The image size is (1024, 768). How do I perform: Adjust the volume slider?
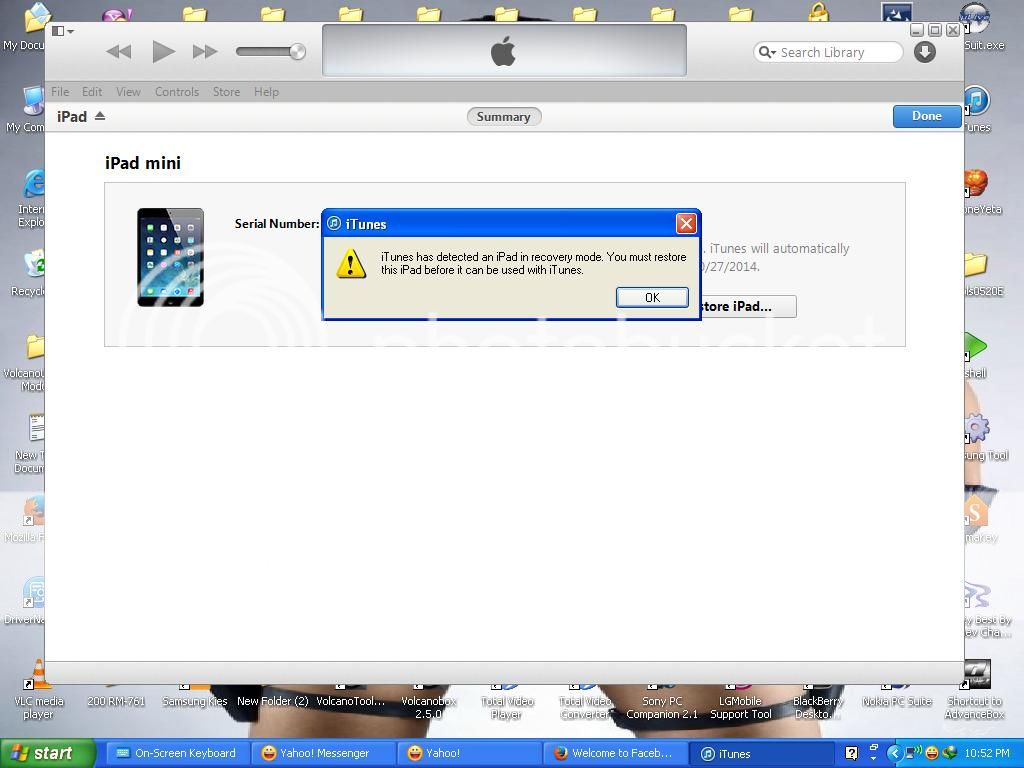(x=270, y=52)
